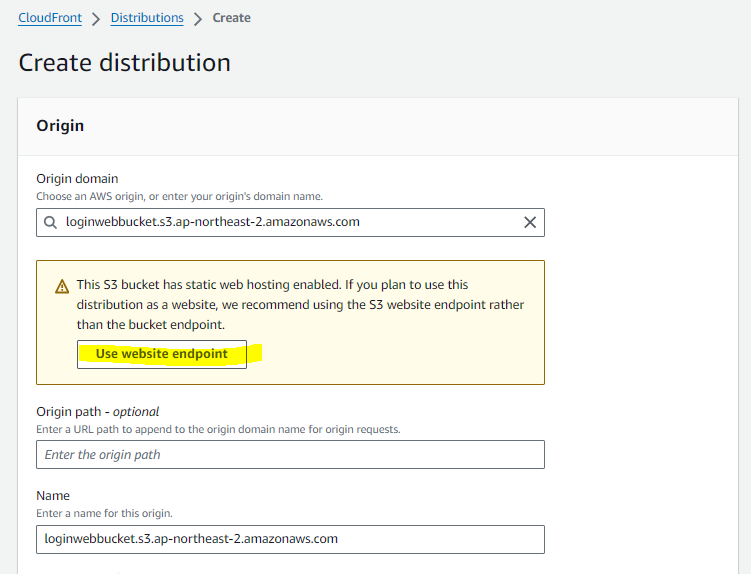The height and width of the screenshot is (574, 751).
Task: Select the Create breadcrumb text
Action: (x=231, y=18)
